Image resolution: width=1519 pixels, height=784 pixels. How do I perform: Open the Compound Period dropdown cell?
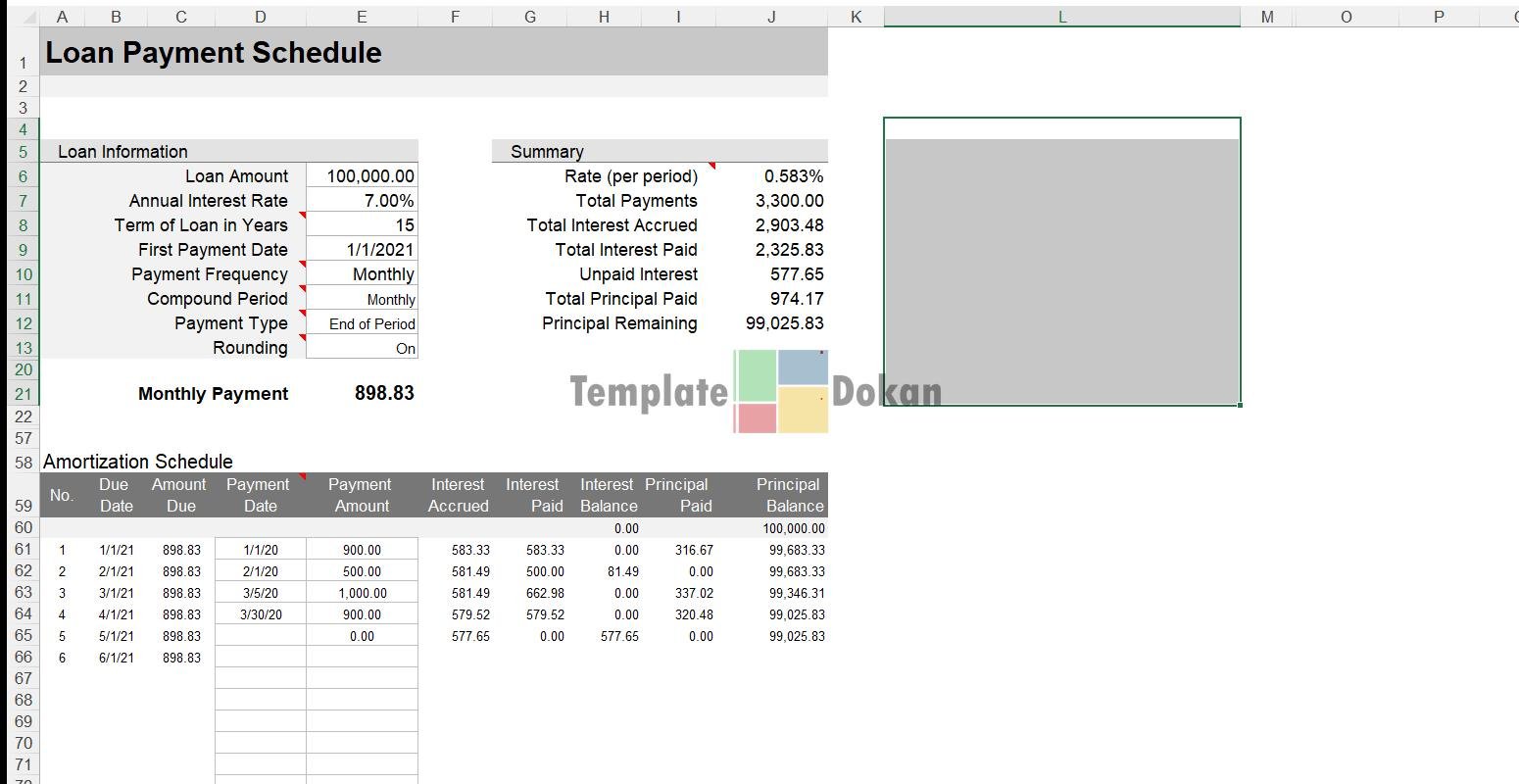coord(362,299)
